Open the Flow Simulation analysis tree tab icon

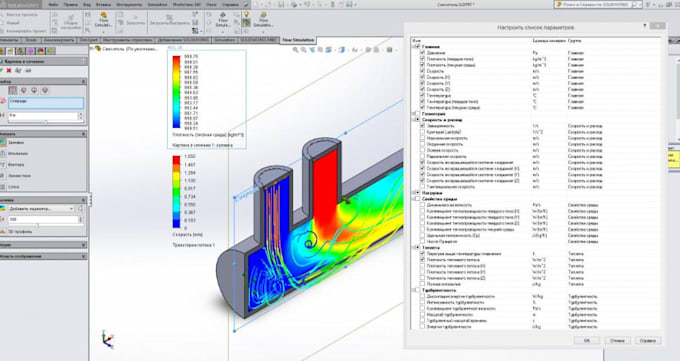(51, 51)
